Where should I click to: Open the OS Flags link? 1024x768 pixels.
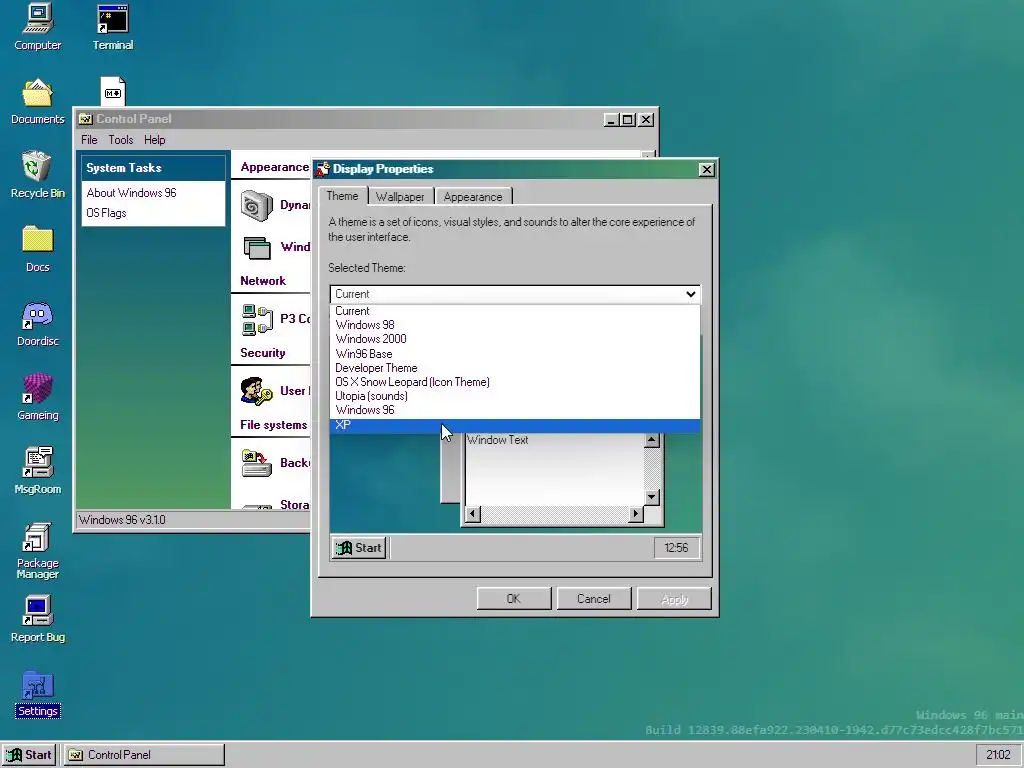pos(106,213)
